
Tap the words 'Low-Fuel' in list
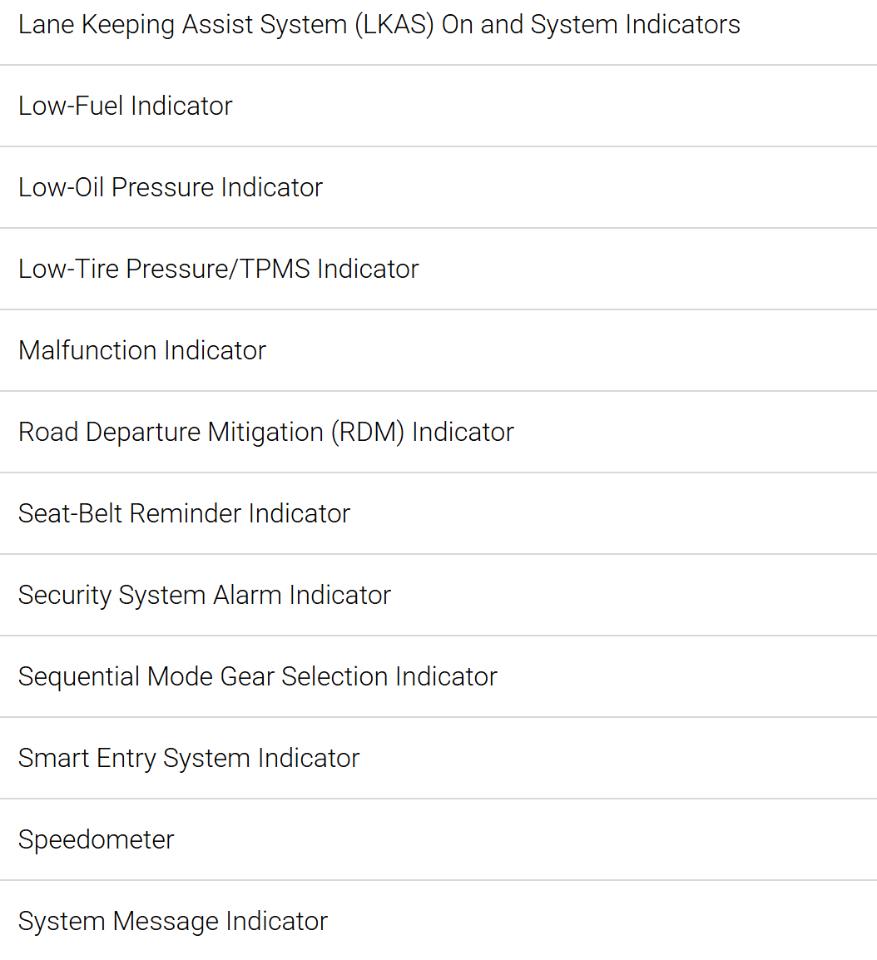[71, 106]
